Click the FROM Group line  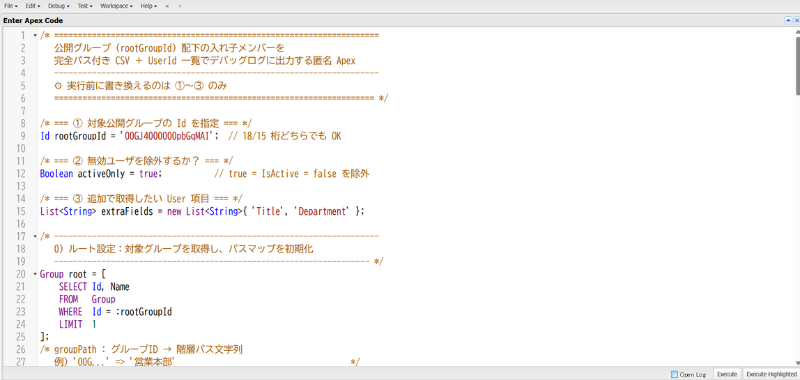(87, 299)
